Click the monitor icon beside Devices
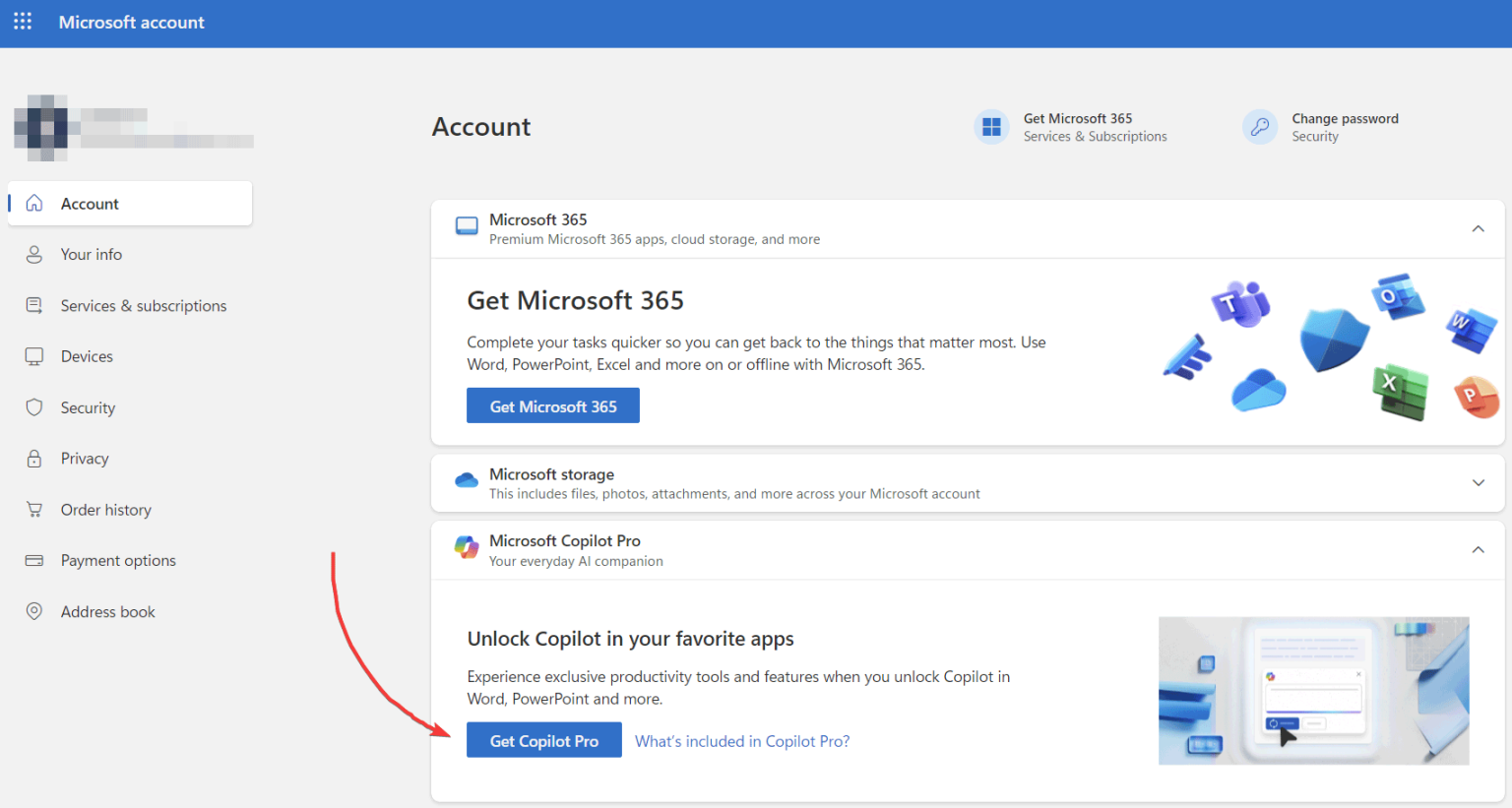Screen dimensions: 1512x808 (34, 356)
